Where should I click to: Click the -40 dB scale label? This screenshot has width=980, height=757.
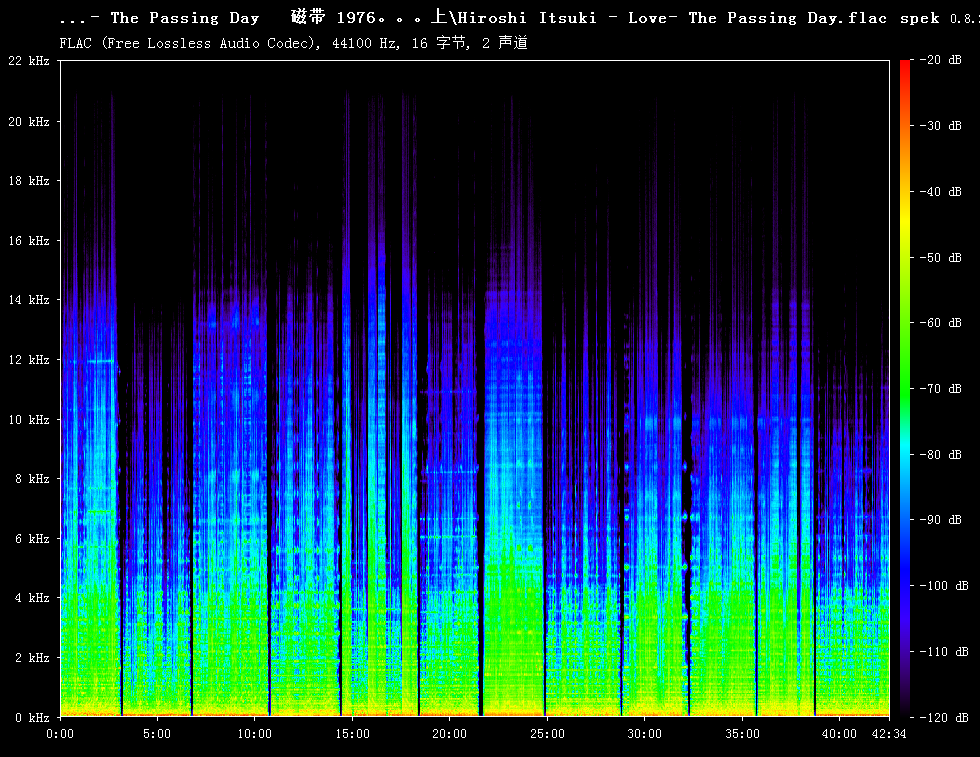[x=941, y=192]
